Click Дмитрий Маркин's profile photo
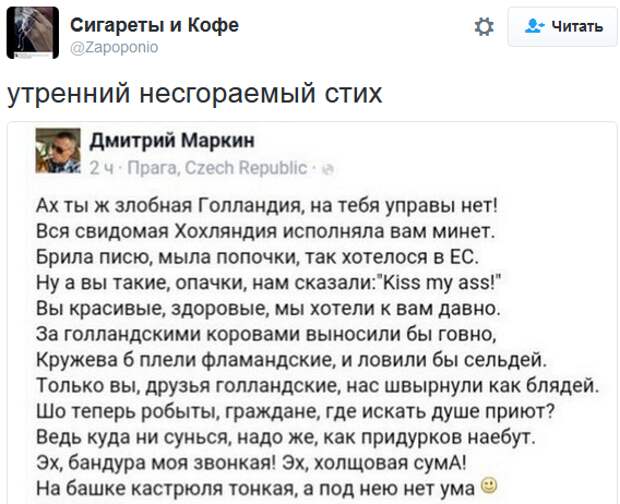The image size is (620, 504). tap(58, 151)
